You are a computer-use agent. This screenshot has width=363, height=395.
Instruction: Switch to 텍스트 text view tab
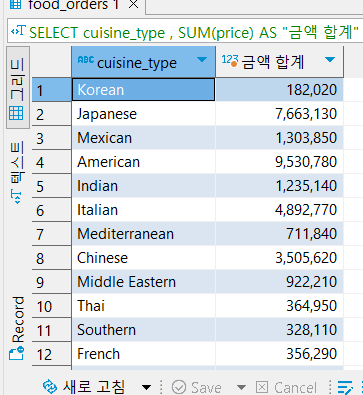18,172
